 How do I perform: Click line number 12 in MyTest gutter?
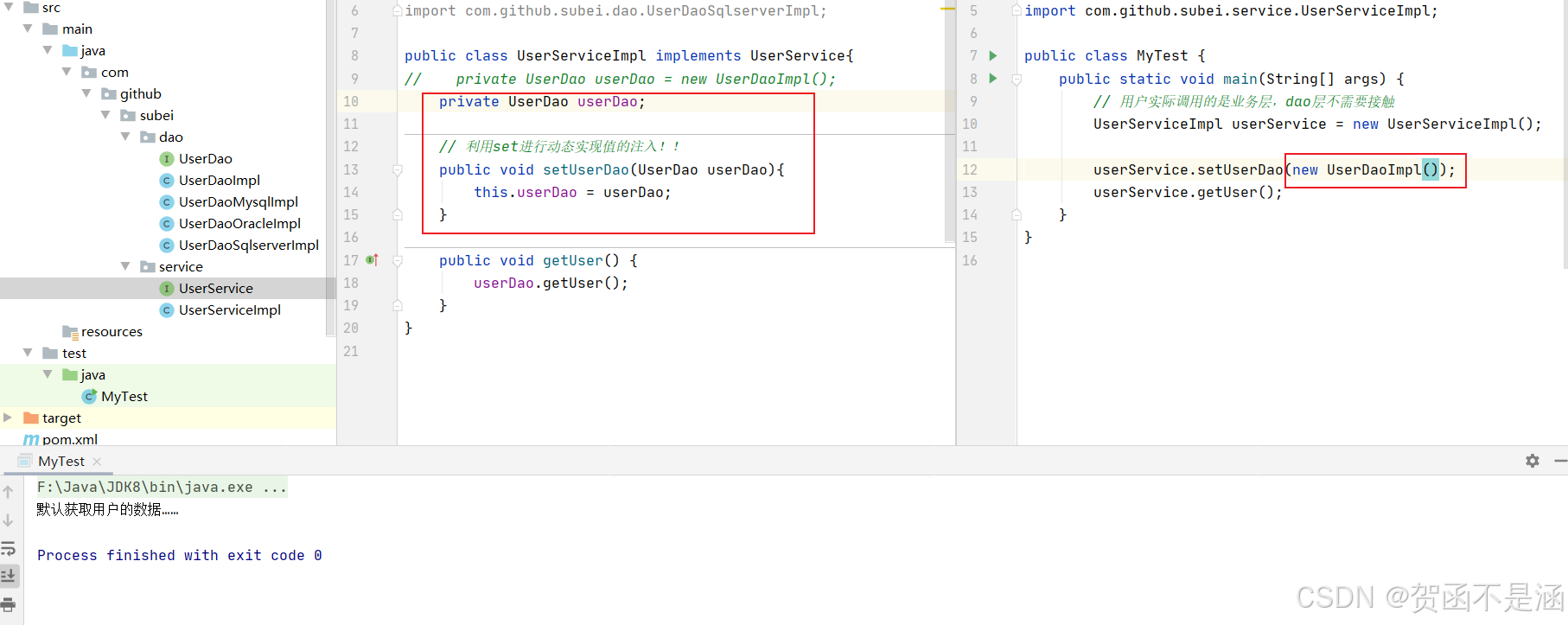[x=970, y=169]
